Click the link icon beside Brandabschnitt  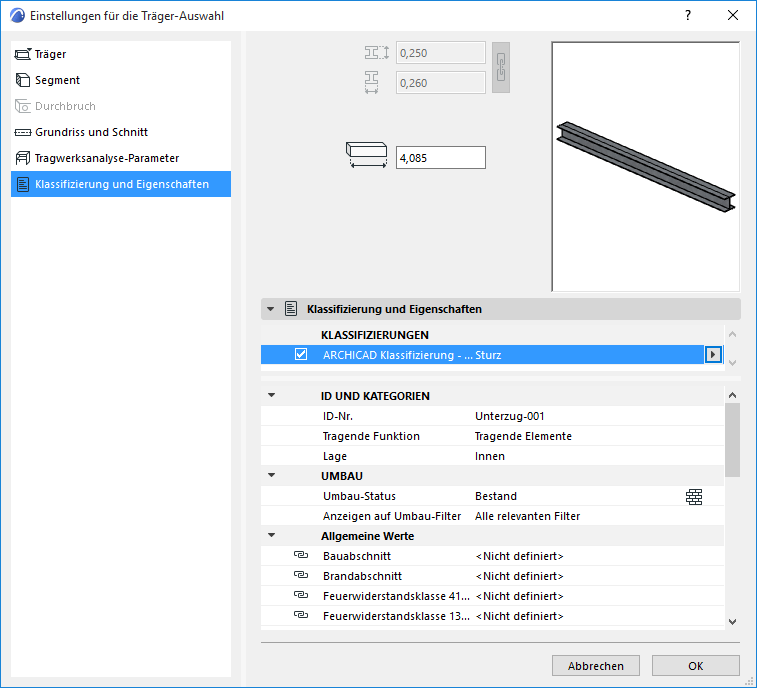[301, 575]
